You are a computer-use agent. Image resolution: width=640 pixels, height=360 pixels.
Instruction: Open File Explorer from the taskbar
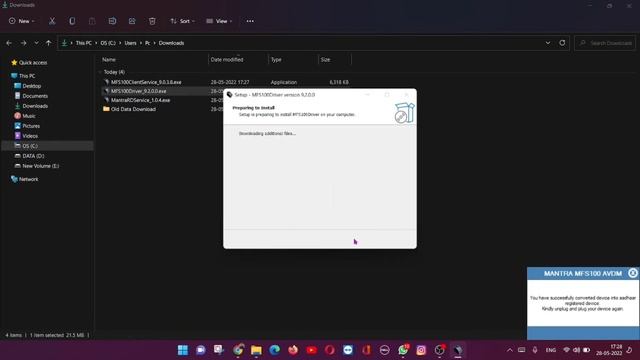click(256, 350)
